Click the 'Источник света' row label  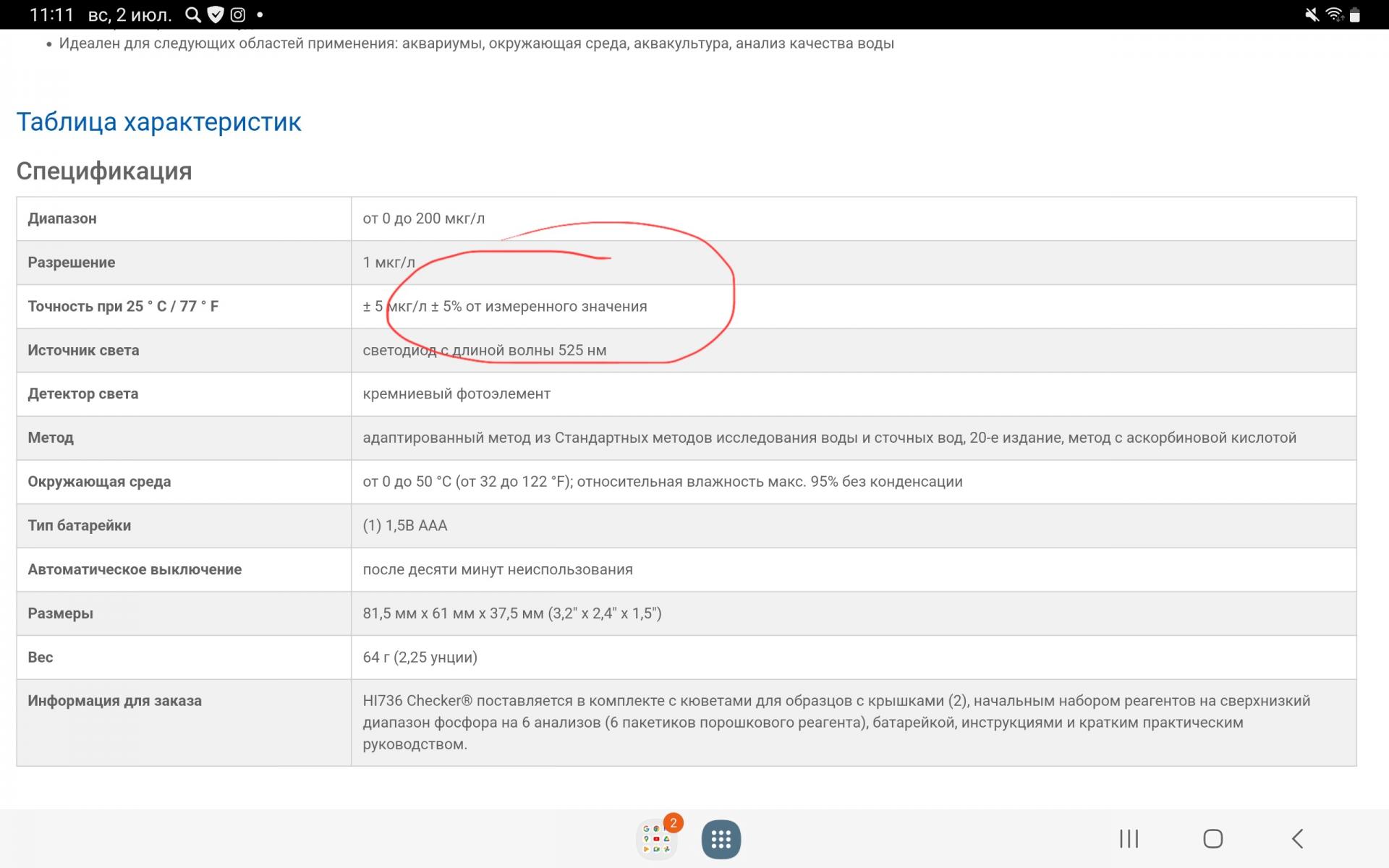[x=83, y=351]
